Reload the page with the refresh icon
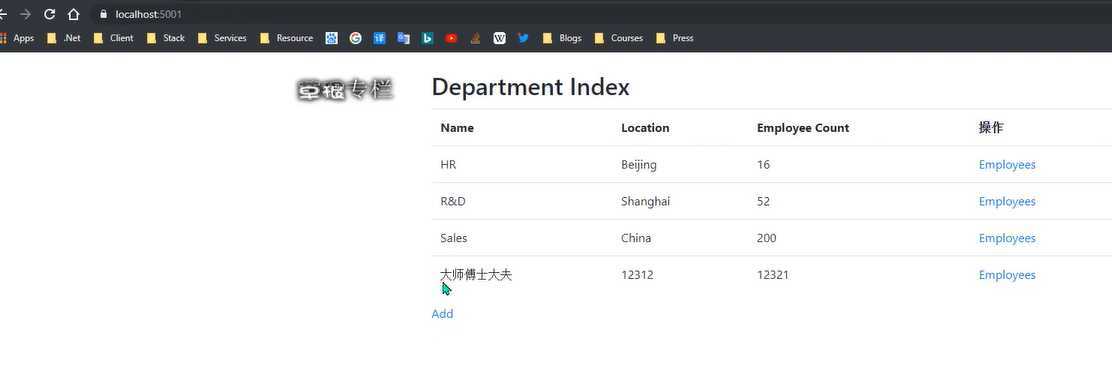This screenshot has height=375, width=1112. [x=49, y=14]
